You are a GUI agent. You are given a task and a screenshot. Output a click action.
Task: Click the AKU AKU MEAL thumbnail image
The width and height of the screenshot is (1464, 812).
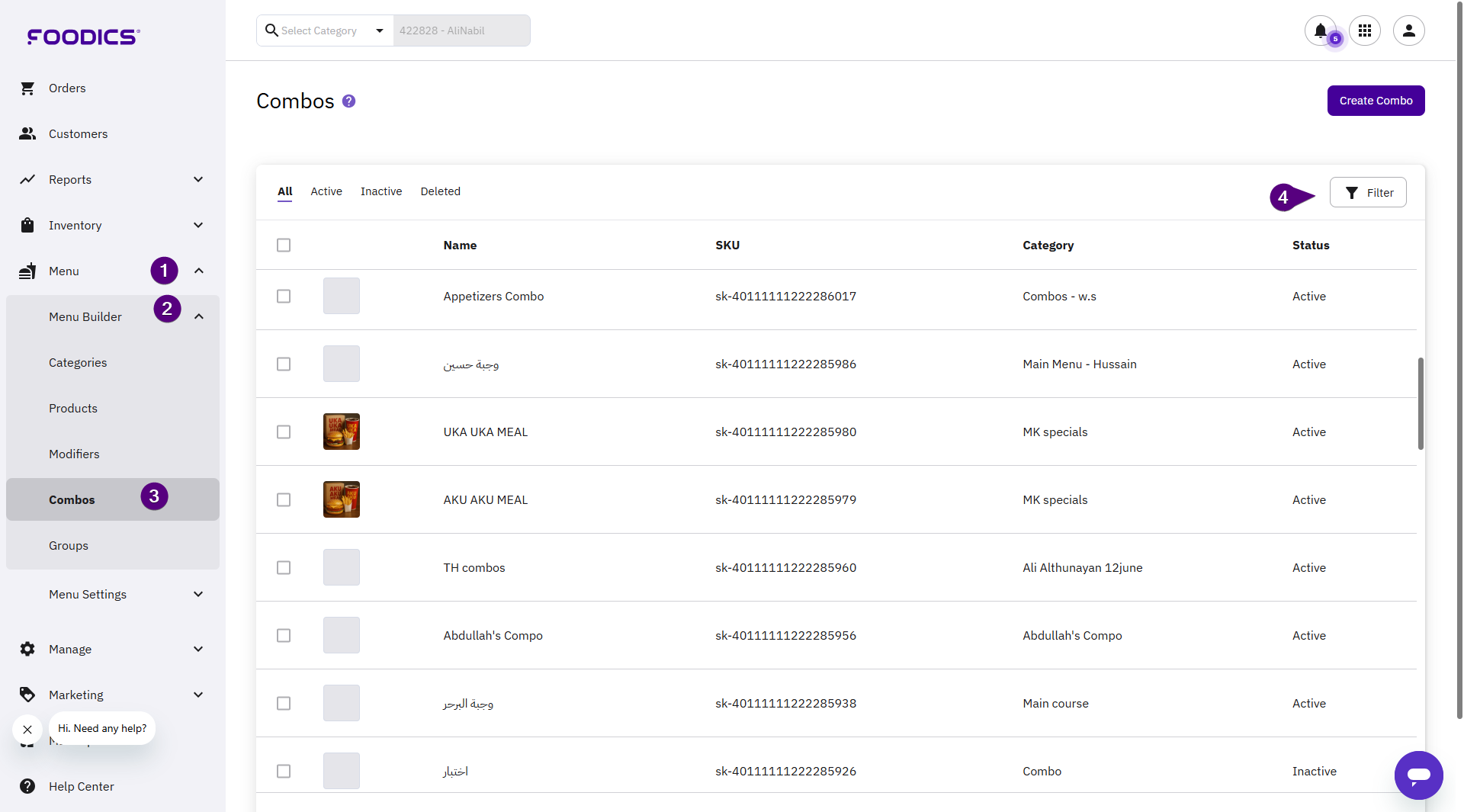[x=342, y=500]
